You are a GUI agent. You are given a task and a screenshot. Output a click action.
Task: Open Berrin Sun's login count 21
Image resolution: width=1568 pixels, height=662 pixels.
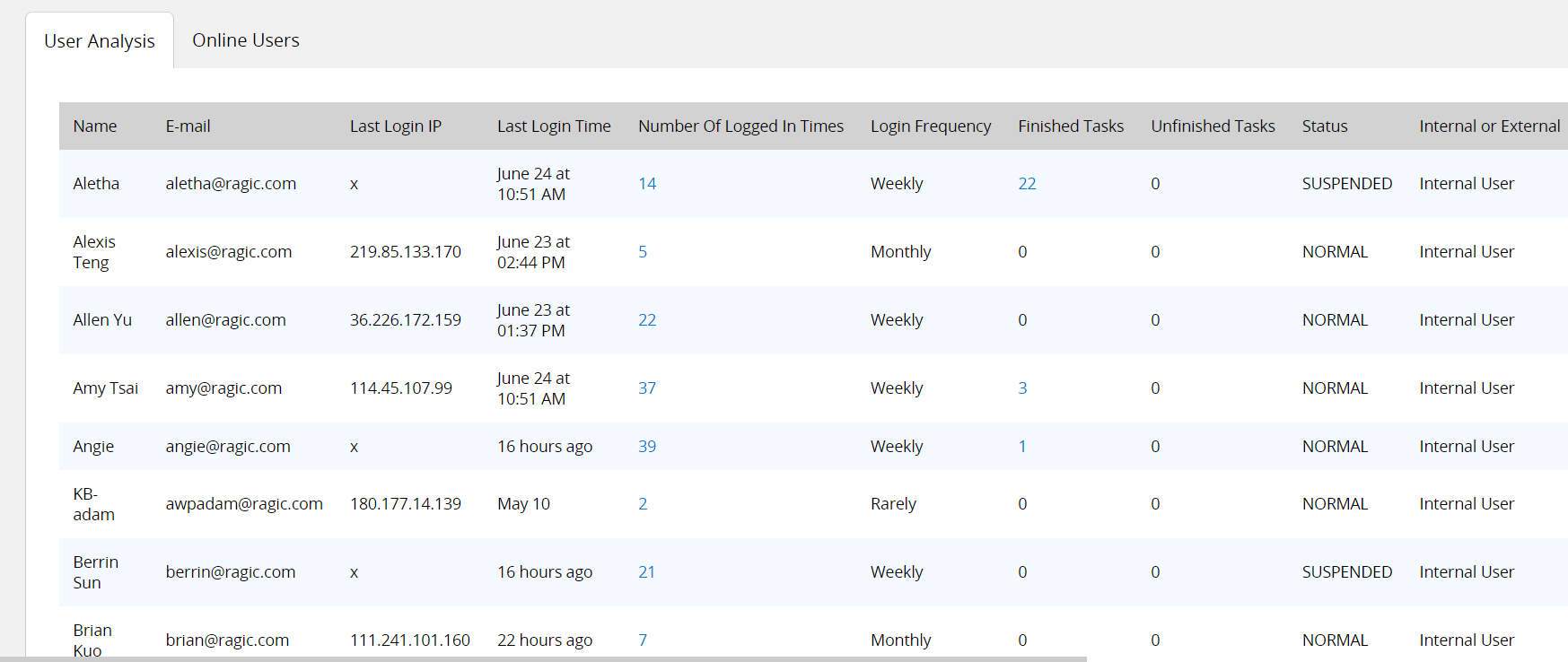(x=646, y=572)
